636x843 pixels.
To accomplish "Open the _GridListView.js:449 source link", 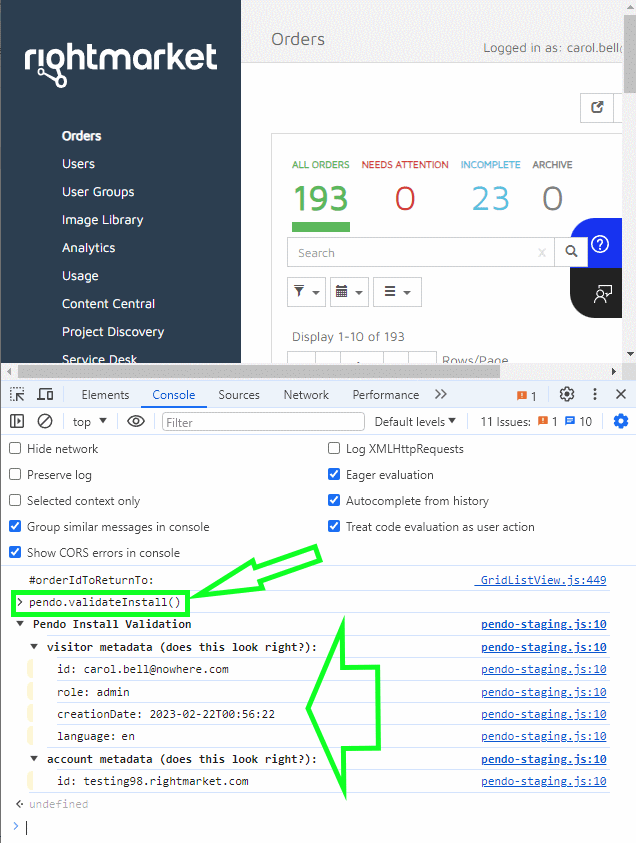I will 541,580.
